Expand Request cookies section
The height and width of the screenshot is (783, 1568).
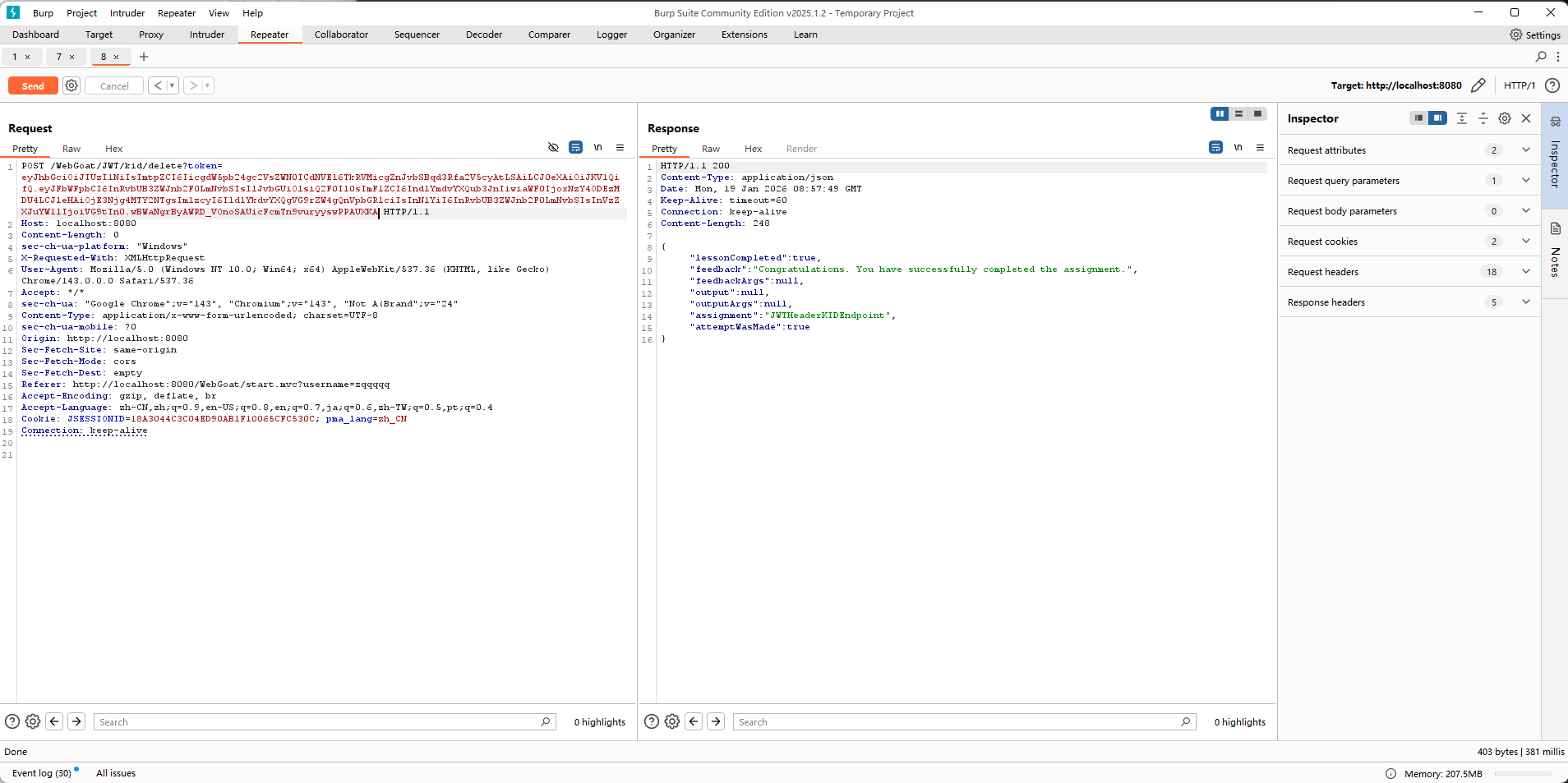tap(1525, 242)
